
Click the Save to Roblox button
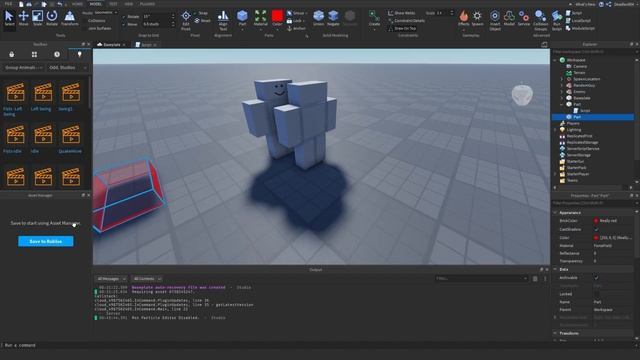46,241
